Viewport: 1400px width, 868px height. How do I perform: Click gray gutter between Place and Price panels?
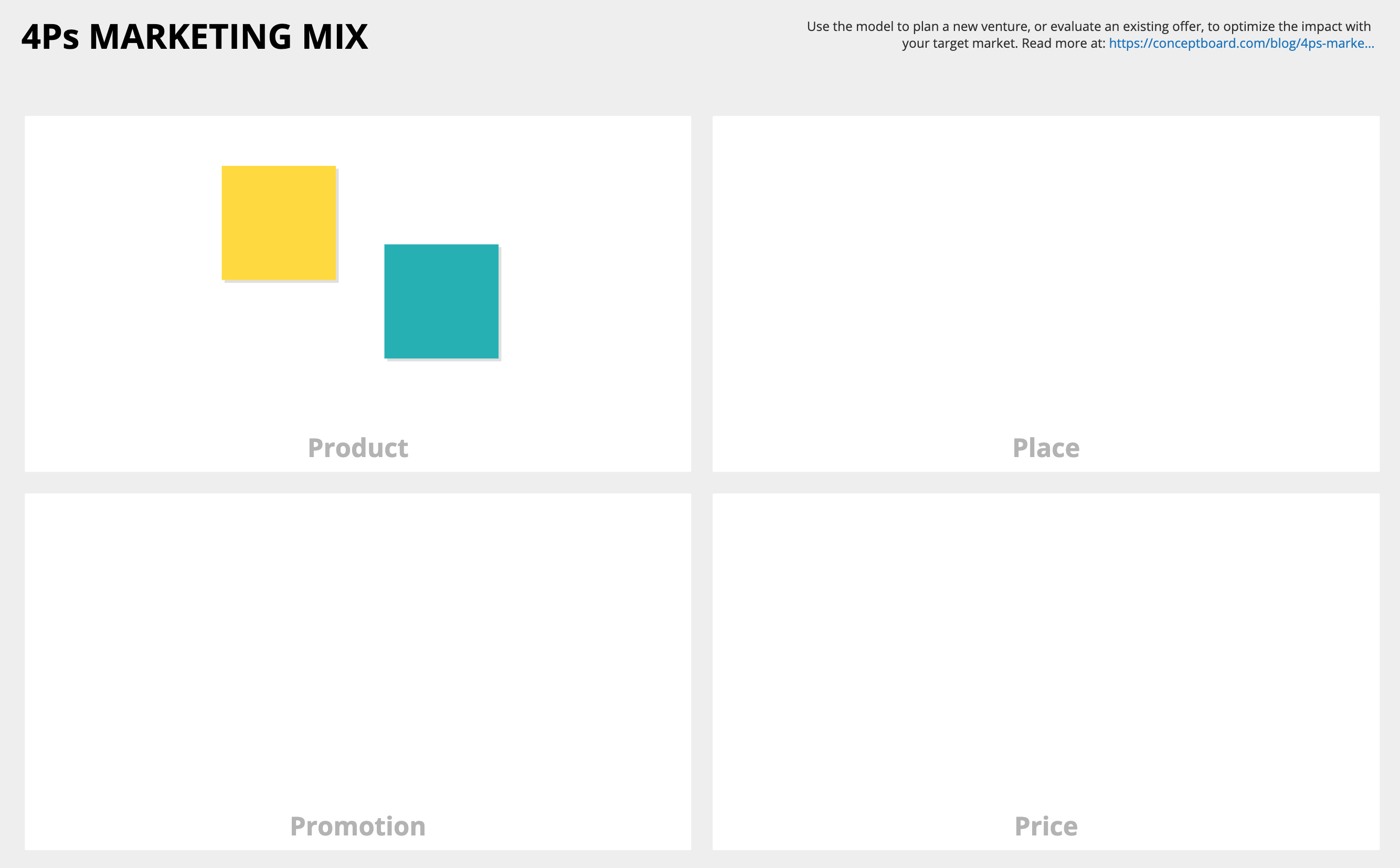click(1046, 482)
